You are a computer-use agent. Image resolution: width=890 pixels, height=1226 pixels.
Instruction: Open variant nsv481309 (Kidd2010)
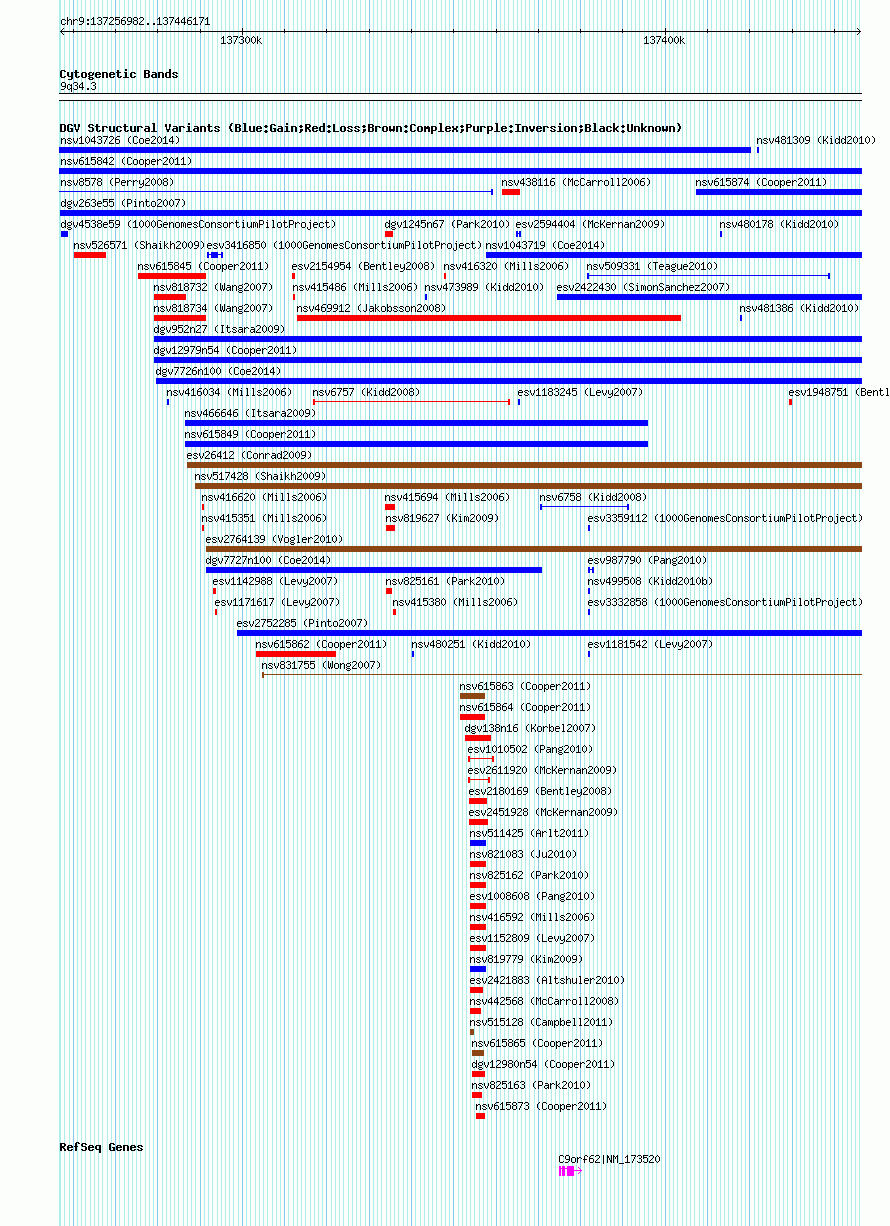816,141
